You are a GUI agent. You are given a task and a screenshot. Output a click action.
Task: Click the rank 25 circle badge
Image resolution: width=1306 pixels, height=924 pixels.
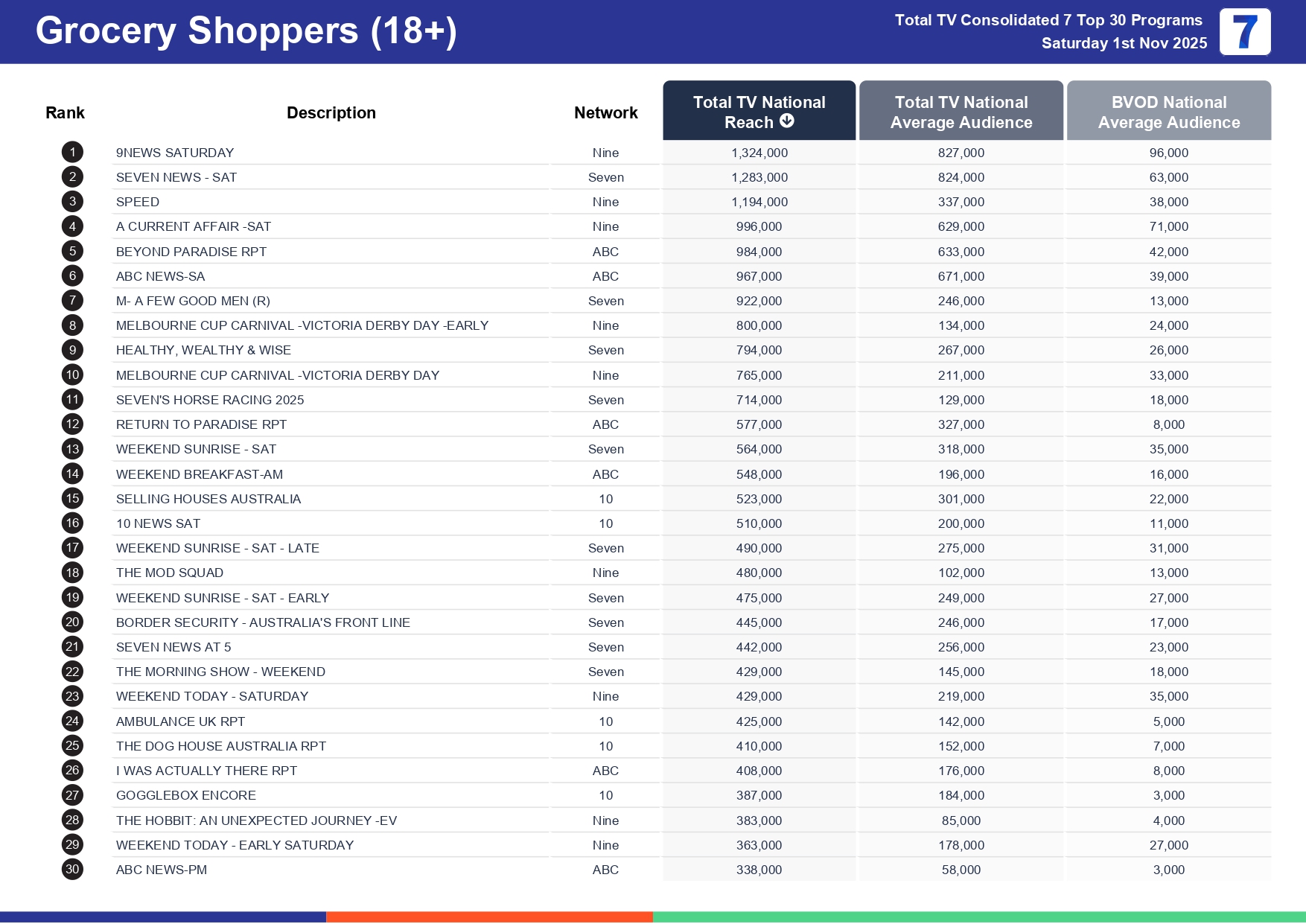[72, 746]
